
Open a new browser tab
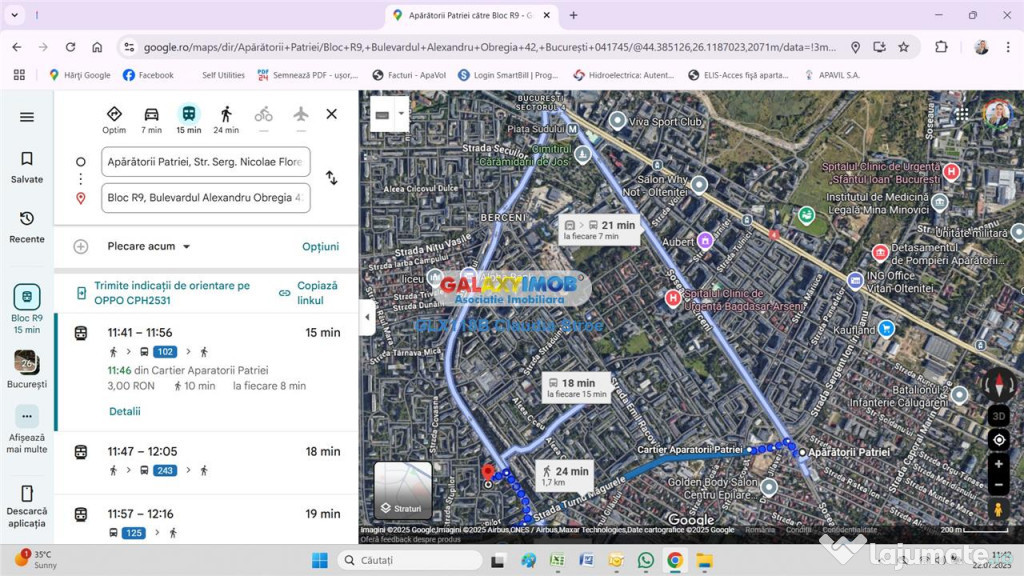tap(573, 15)
